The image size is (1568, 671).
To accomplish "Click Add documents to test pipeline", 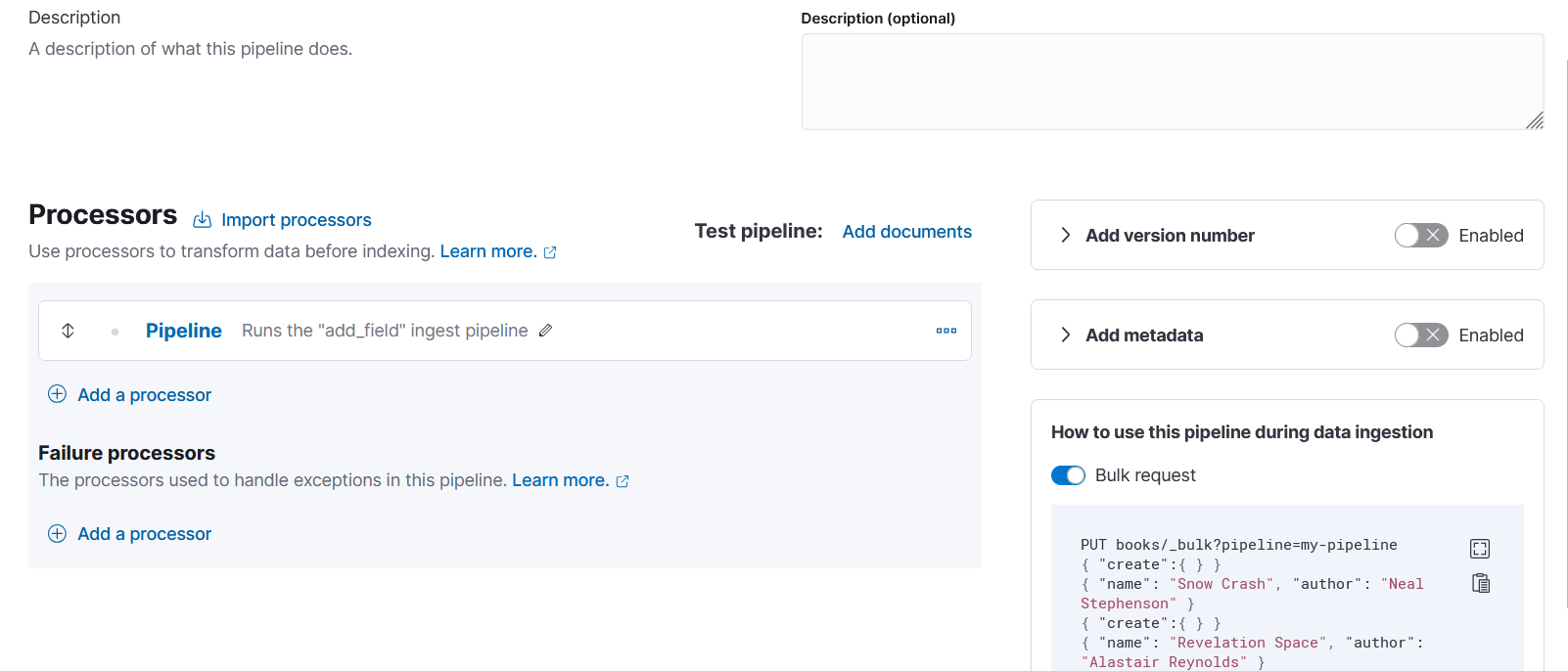I will [x=906, y=232].
